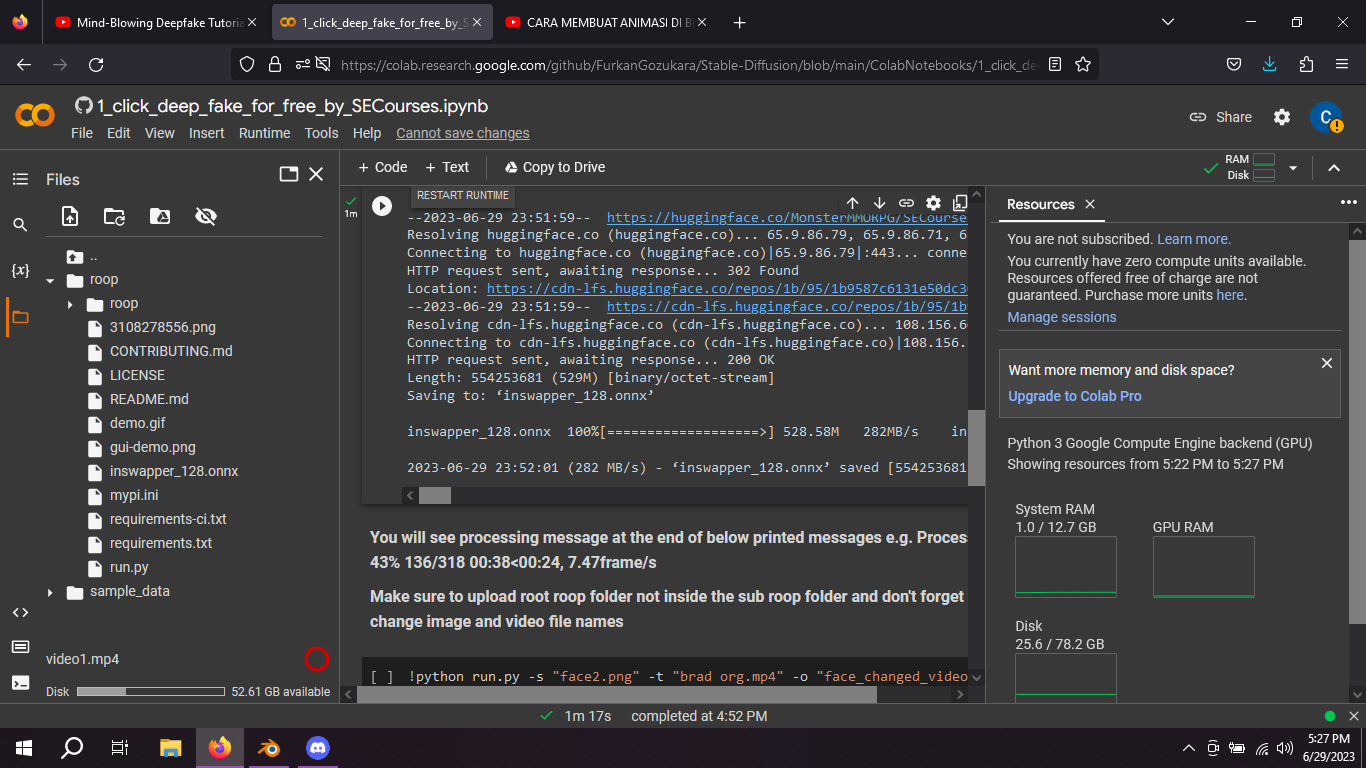Select the Terminal icon in the left sidebar

click(19, 683)
